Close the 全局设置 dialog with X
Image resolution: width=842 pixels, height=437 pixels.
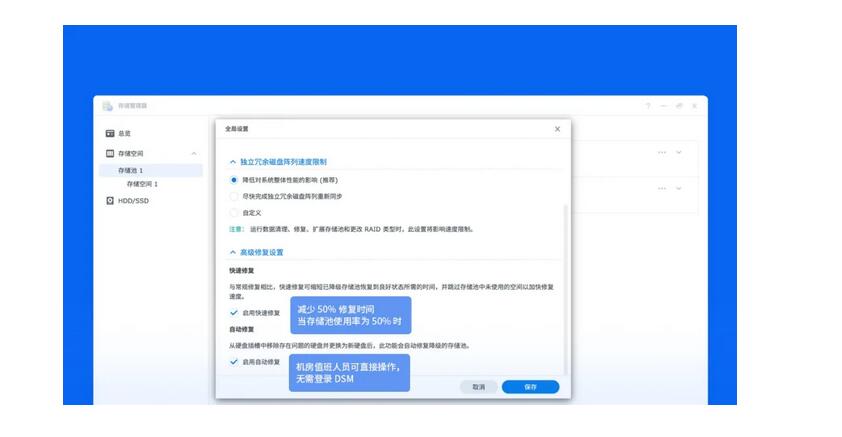[557, 129]
